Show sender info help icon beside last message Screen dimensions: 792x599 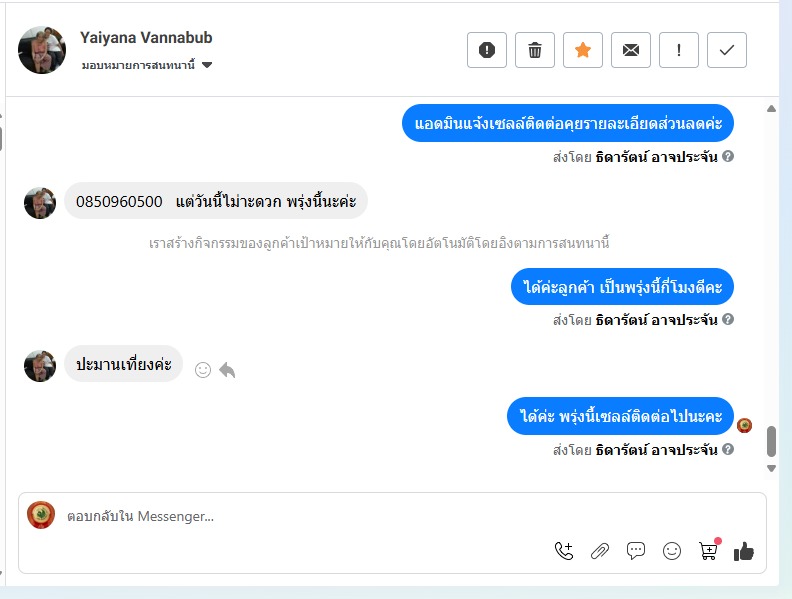point(728,449)
